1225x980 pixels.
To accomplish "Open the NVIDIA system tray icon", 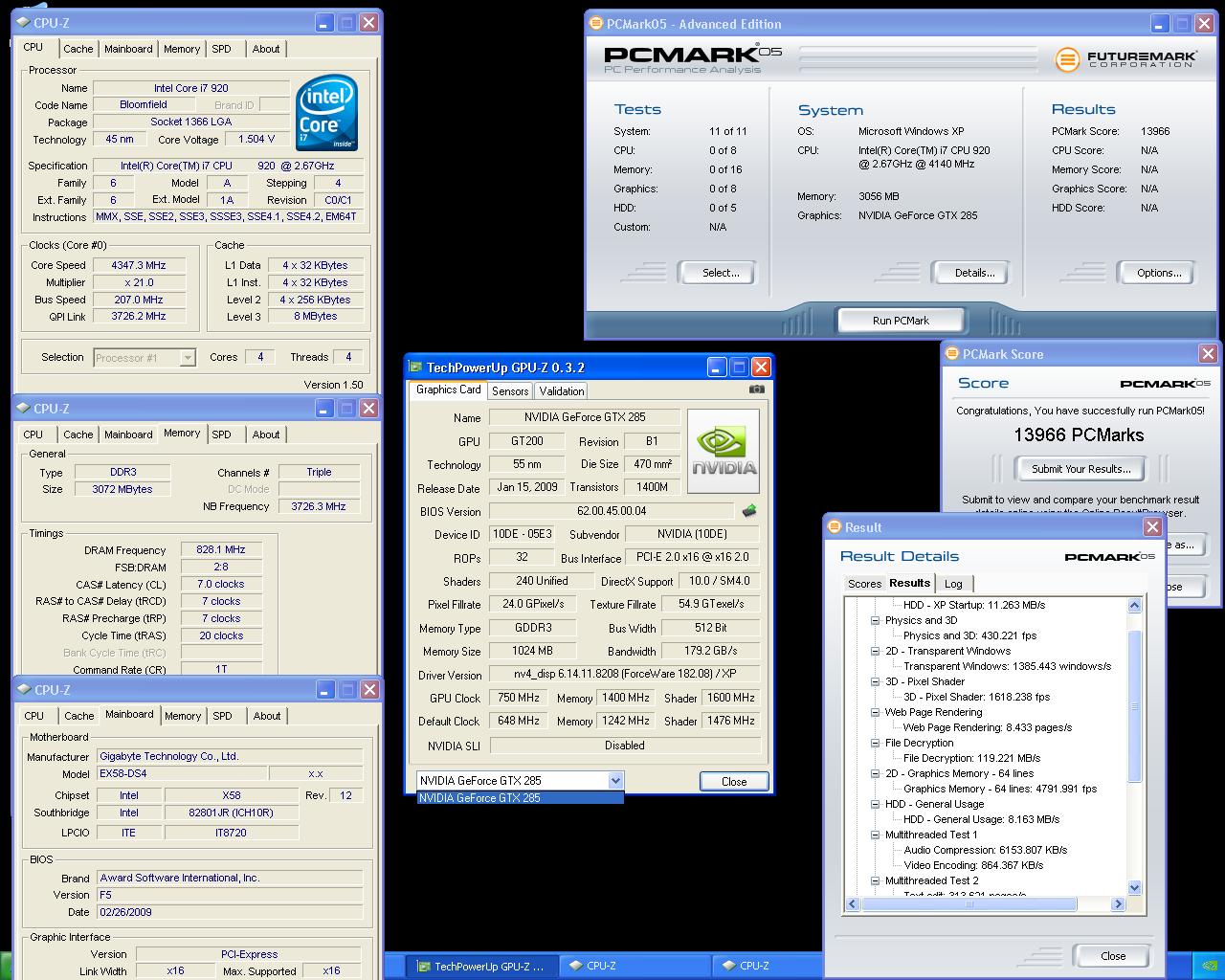I will [1209, 967].
